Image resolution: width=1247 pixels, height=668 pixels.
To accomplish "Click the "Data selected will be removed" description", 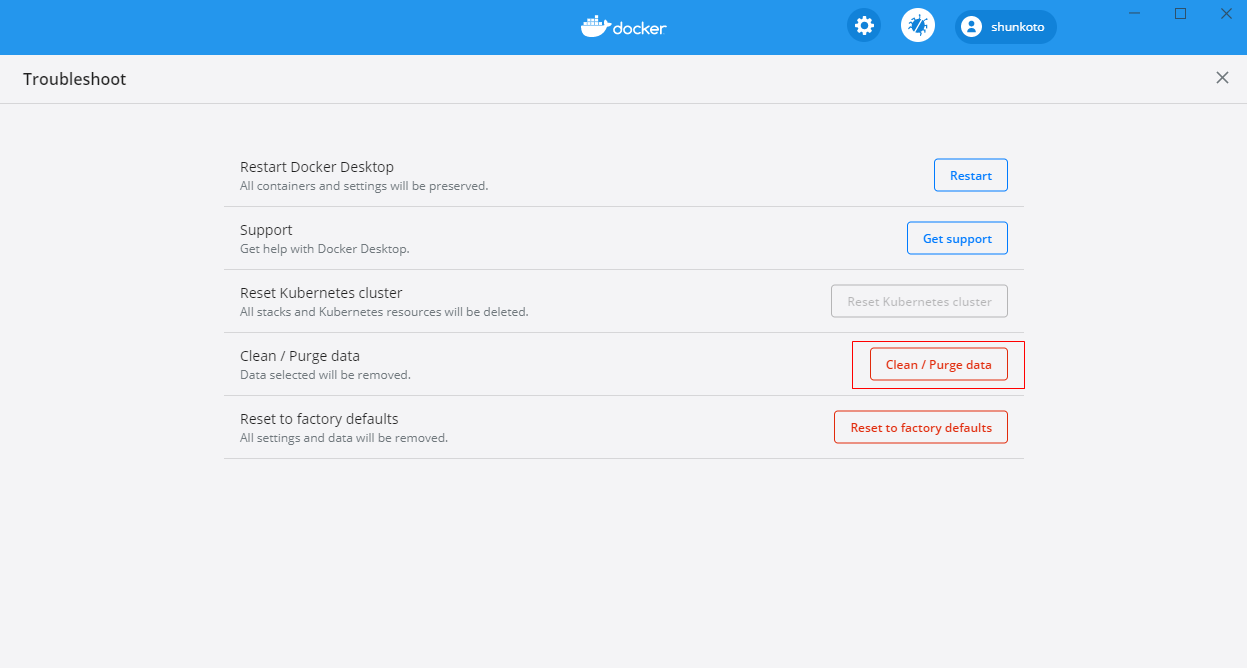I will tap(325, 375).
